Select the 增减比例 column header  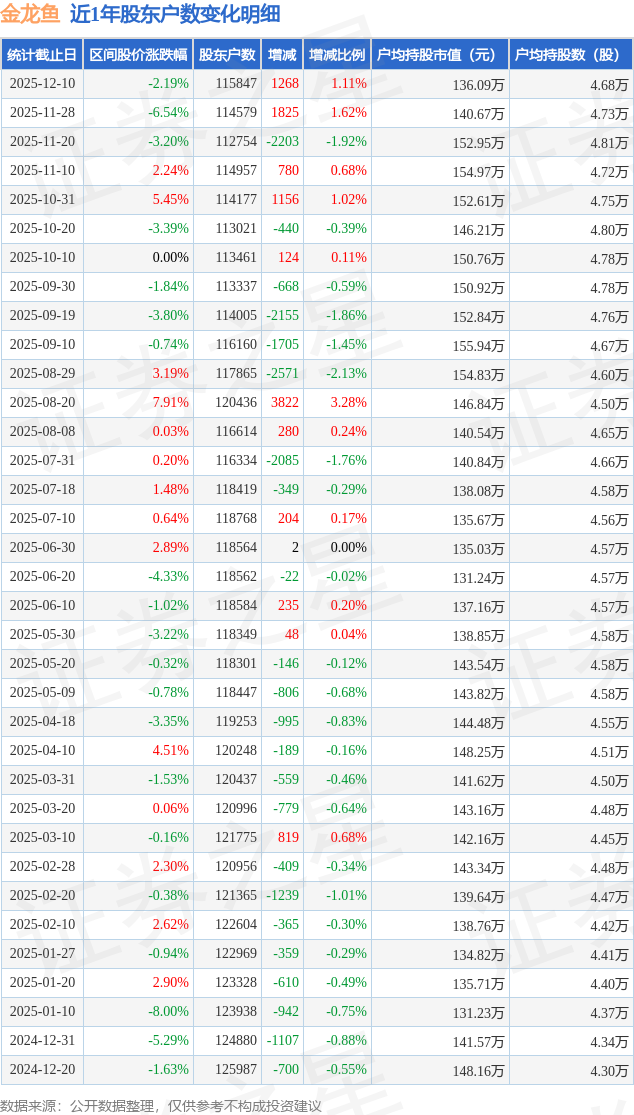[337, 55]
